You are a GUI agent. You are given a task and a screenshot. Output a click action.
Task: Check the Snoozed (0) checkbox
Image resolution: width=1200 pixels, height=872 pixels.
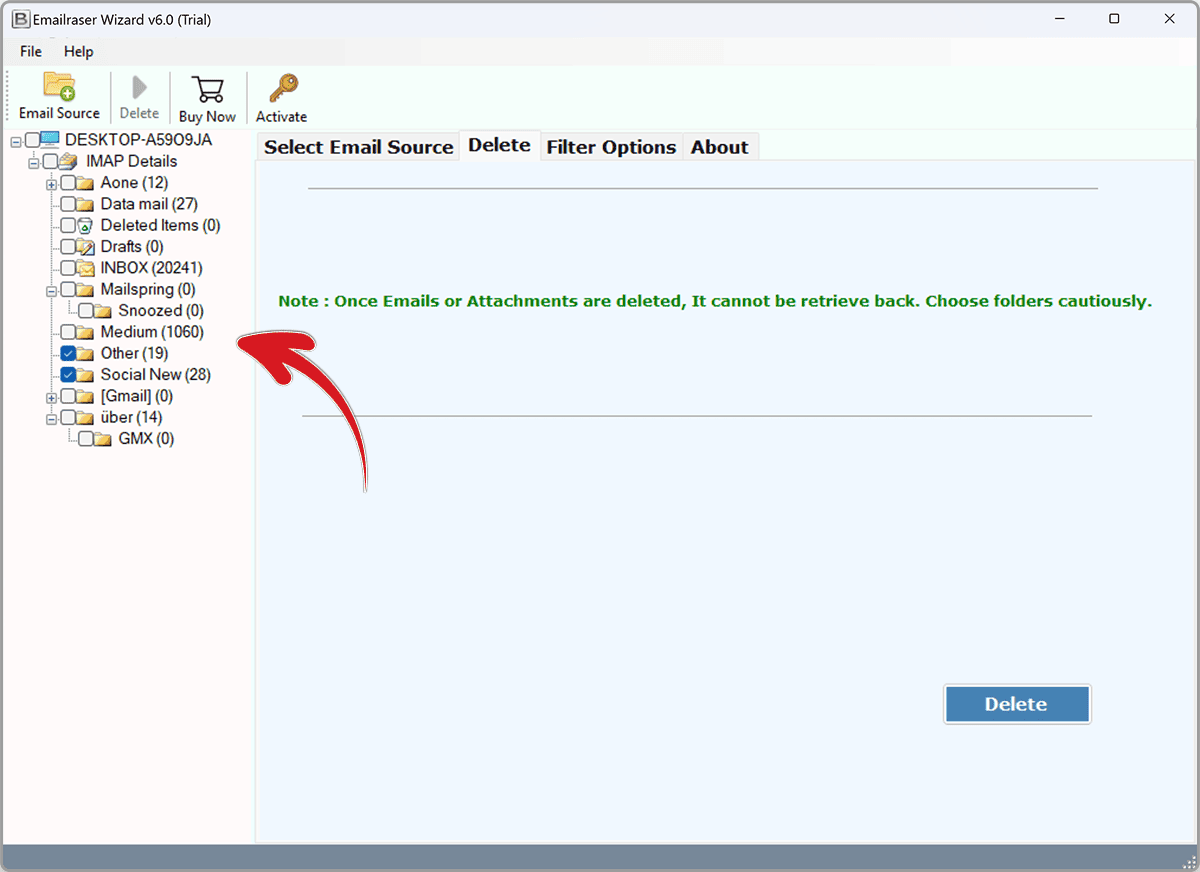[86, 311]
